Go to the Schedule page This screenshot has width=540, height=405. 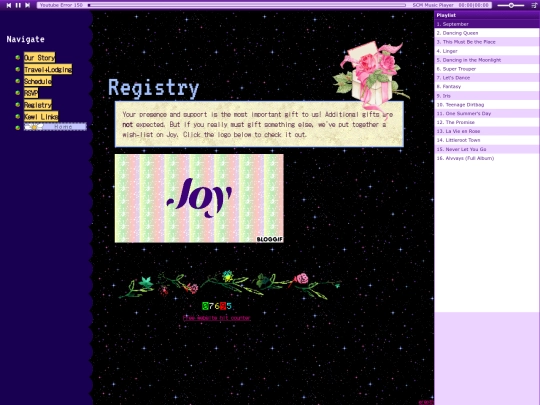(38, 81)
